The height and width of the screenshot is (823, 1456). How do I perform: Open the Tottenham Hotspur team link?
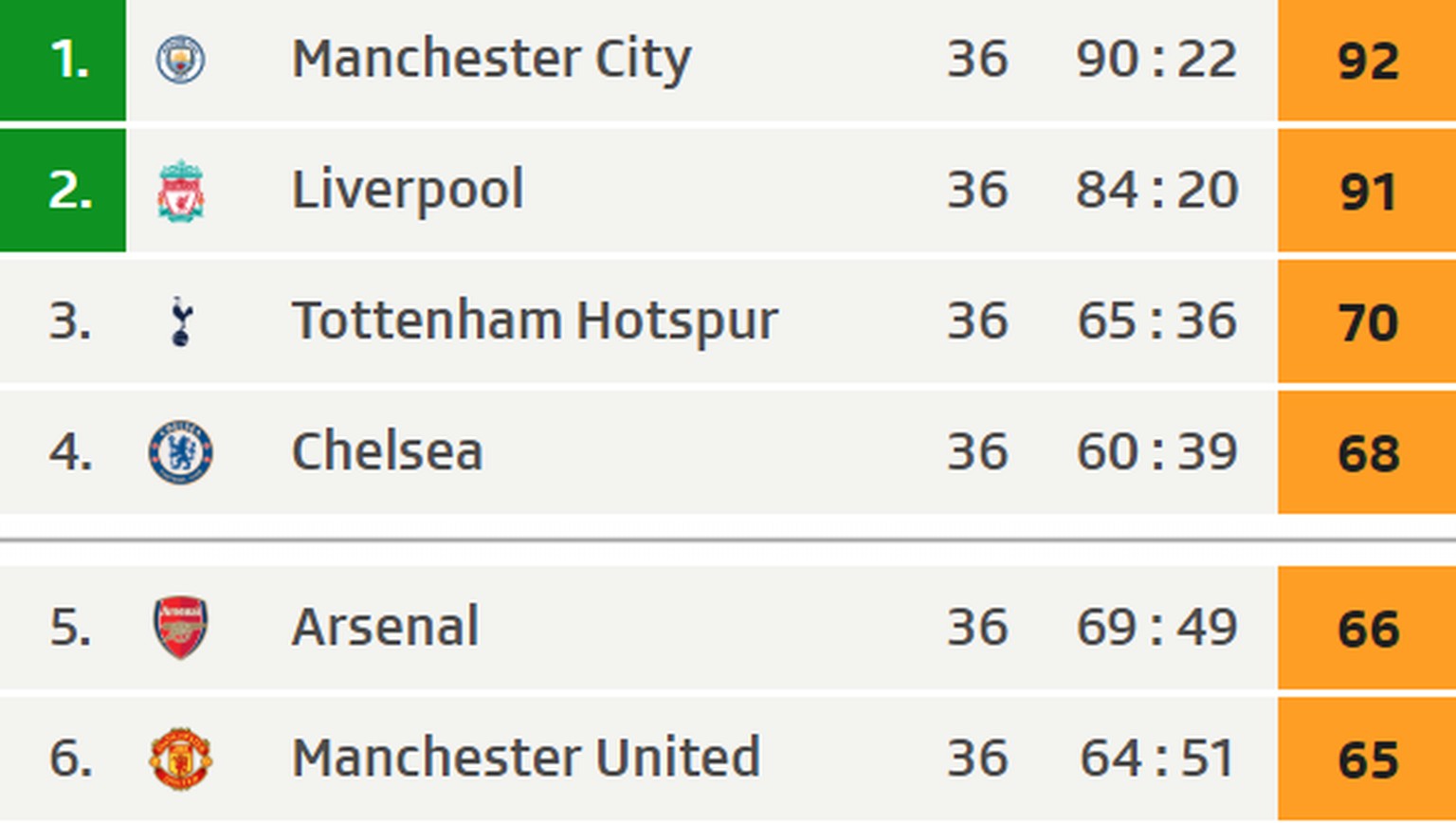pyautogui.click(x=535, y=320)
